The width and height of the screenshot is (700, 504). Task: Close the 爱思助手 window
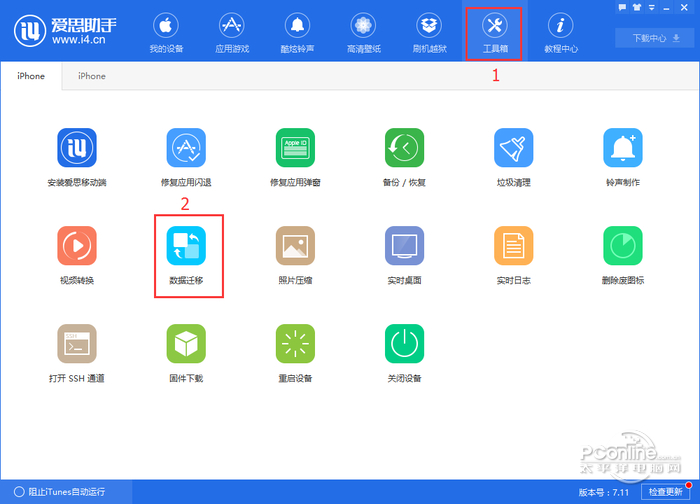coord(684,7)
